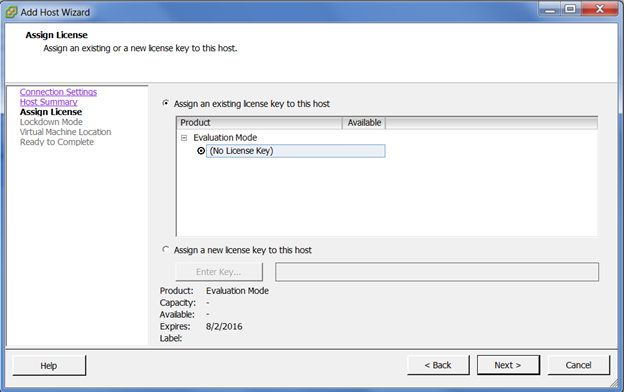Image resolution: width=624 pixels, height=392 pixels.
Task: Click the Lockdown Mode step label
Action: point(51,122)
